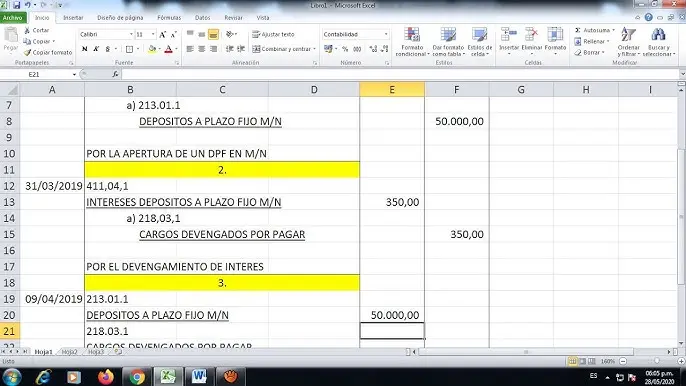Screen dimensions: 686x386
Task: Open Buscar y seleccionar menu
Action: coord(658,42)
